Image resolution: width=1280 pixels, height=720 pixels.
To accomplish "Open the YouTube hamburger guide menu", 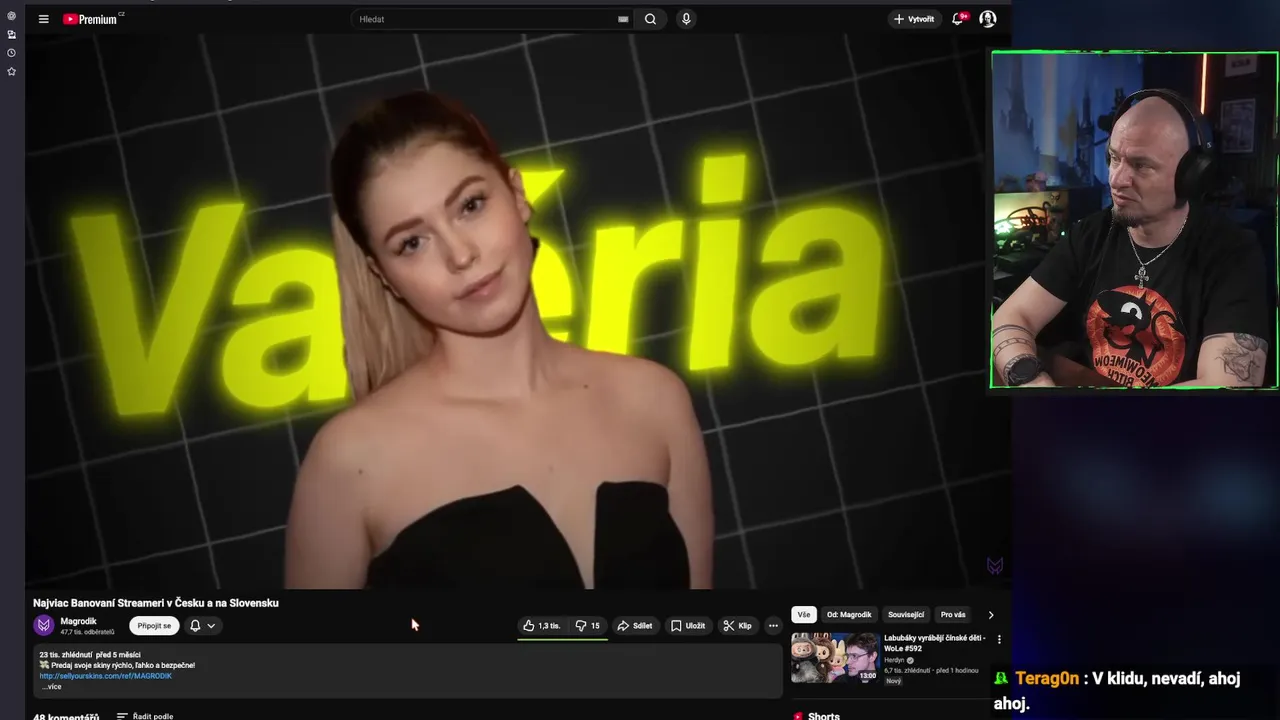I will [43, 19].
